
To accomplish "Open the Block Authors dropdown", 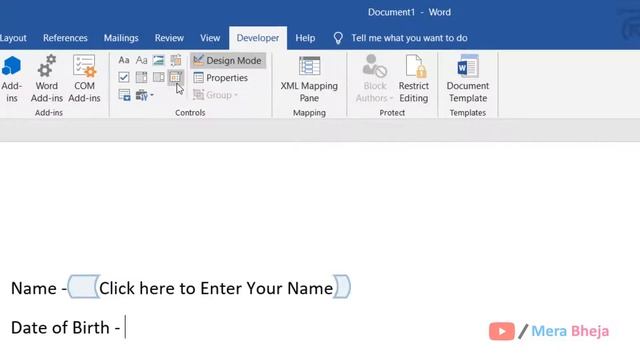I will [x=374, y=79].
